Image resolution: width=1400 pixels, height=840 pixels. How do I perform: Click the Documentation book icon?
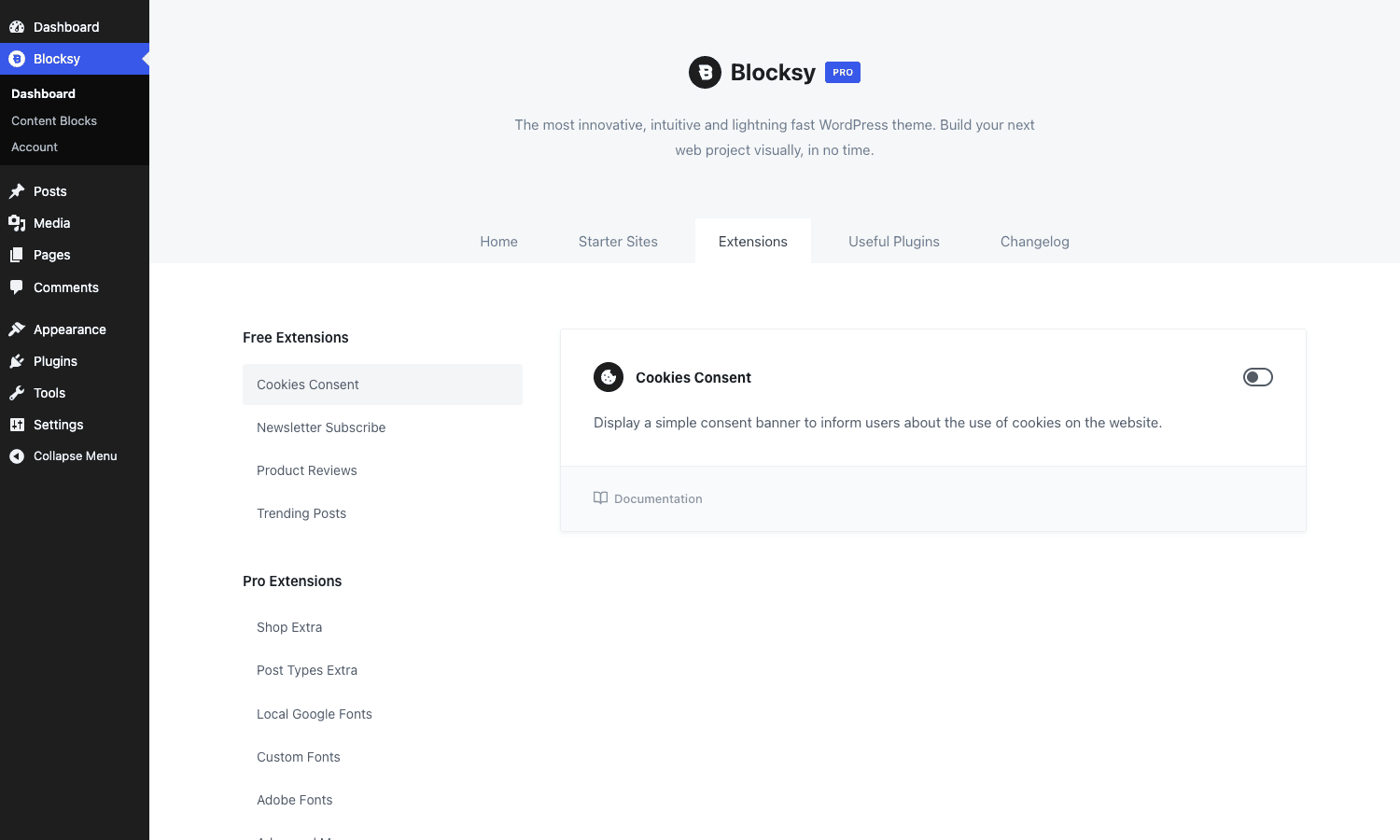coord(600,498)
